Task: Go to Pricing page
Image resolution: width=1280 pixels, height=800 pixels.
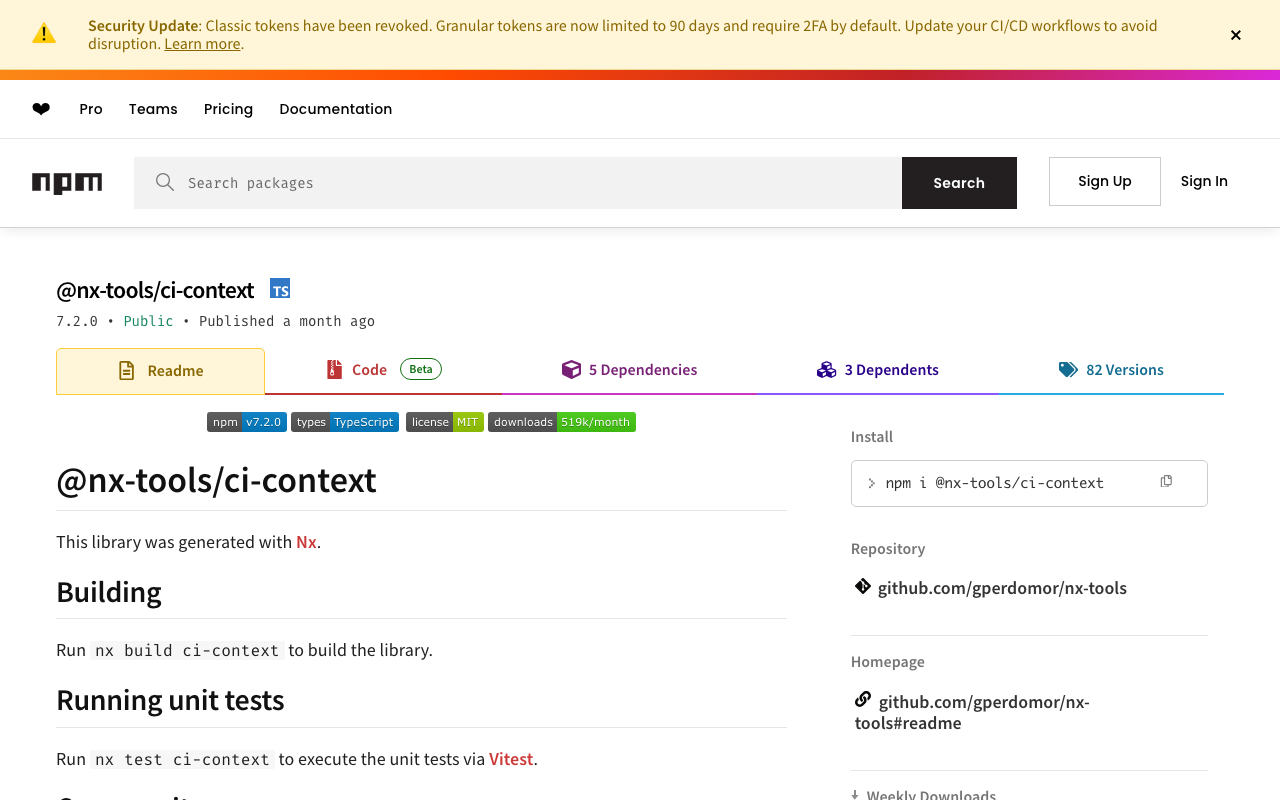Action: coord(228,109)
